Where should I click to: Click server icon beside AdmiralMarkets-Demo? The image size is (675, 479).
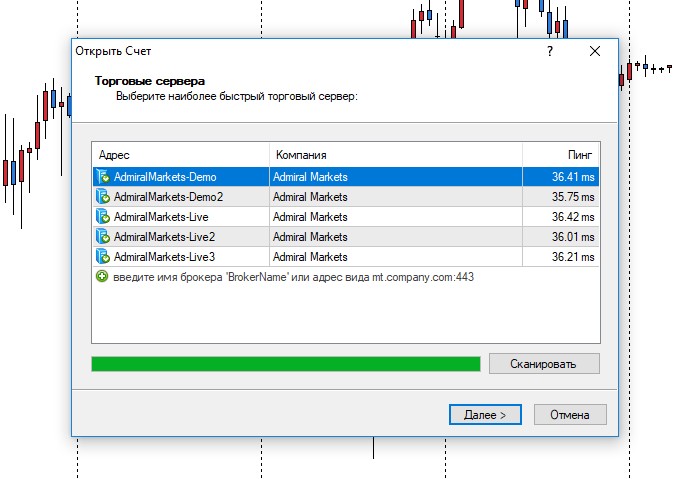pos(102,176)
